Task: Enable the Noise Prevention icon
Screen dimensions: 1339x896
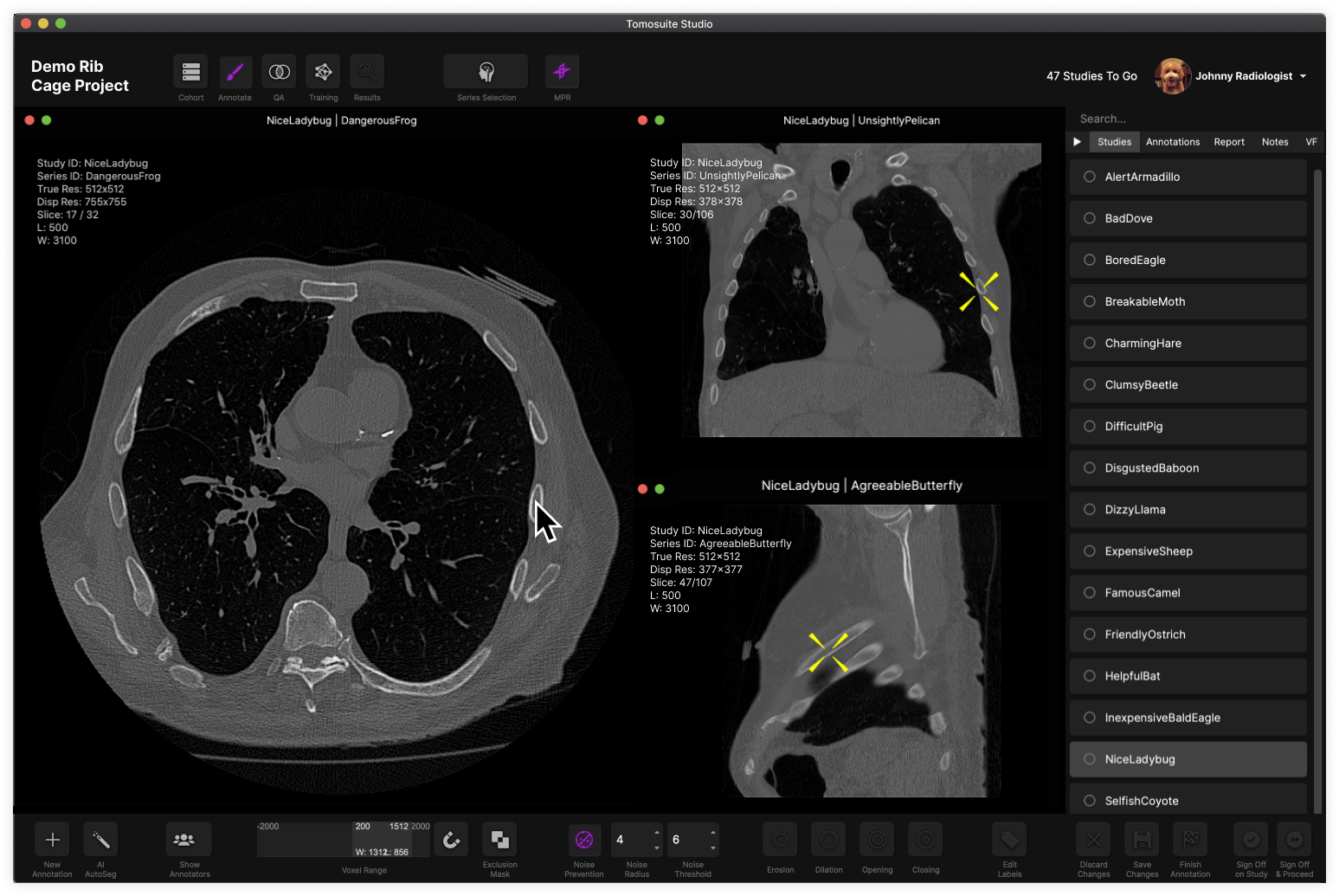Action: click(584, 840)
